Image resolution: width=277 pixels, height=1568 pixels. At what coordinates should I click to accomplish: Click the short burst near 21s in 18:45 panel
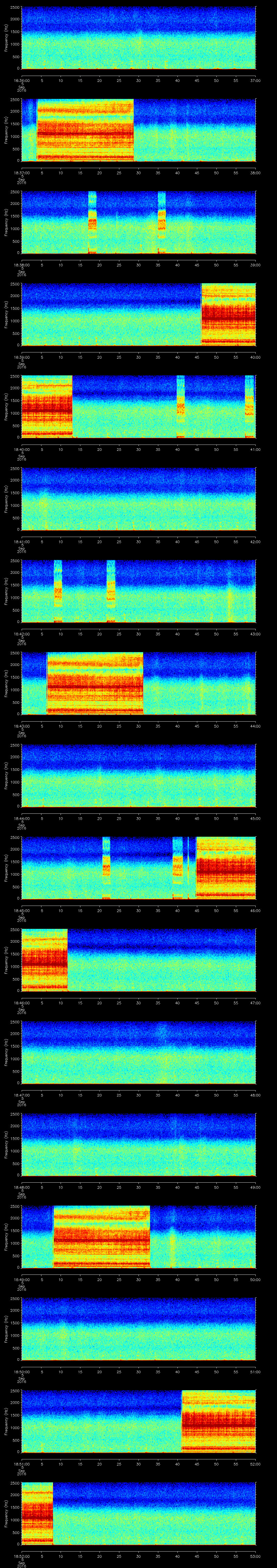coord(106,868)
